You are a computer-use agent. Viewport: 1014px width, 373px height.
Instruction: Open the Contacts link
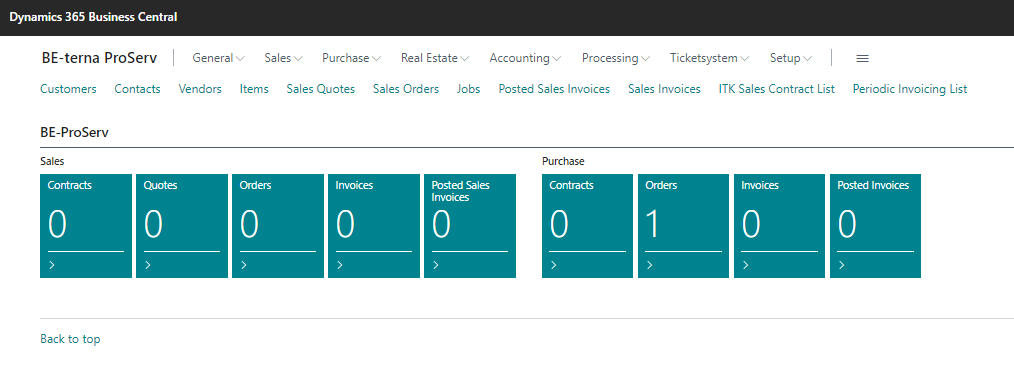(137, 89)
